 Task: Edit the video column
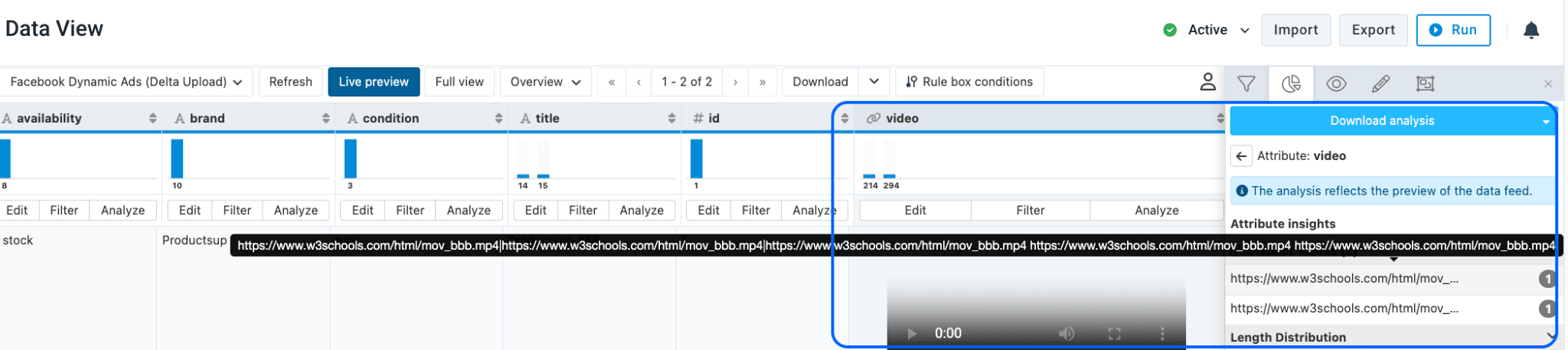pyautogui.click(x=916, y=211)
